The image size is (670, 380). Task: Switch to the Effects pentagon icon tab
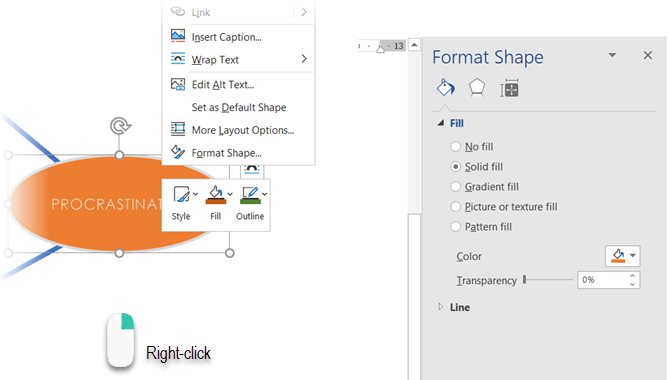click(477, 88)
